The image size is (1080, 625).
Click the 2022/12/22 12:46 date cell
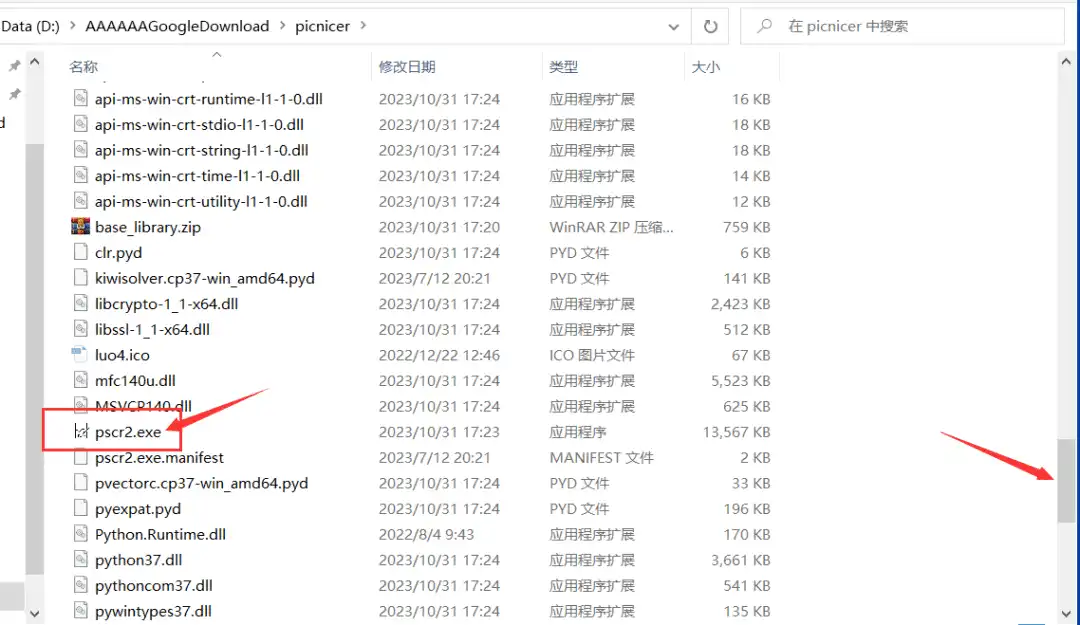439,355
